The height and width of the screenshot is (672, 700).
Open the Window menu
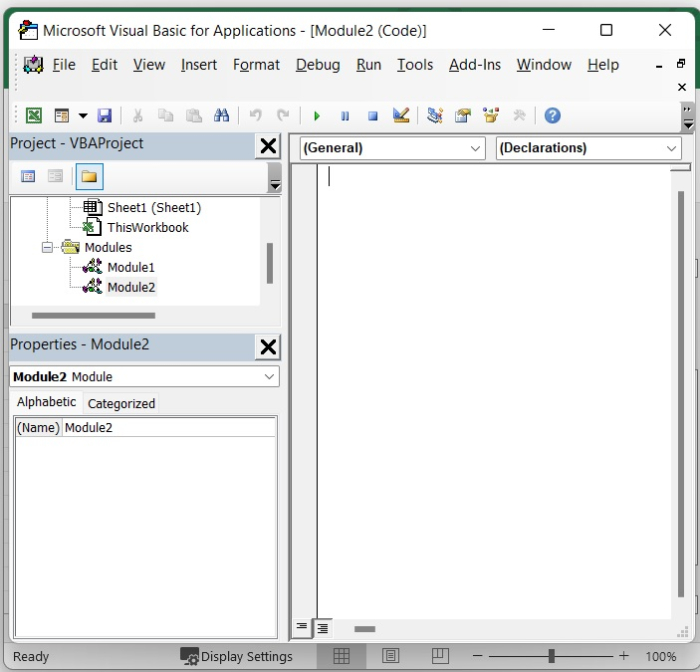(x=544, y=65)
